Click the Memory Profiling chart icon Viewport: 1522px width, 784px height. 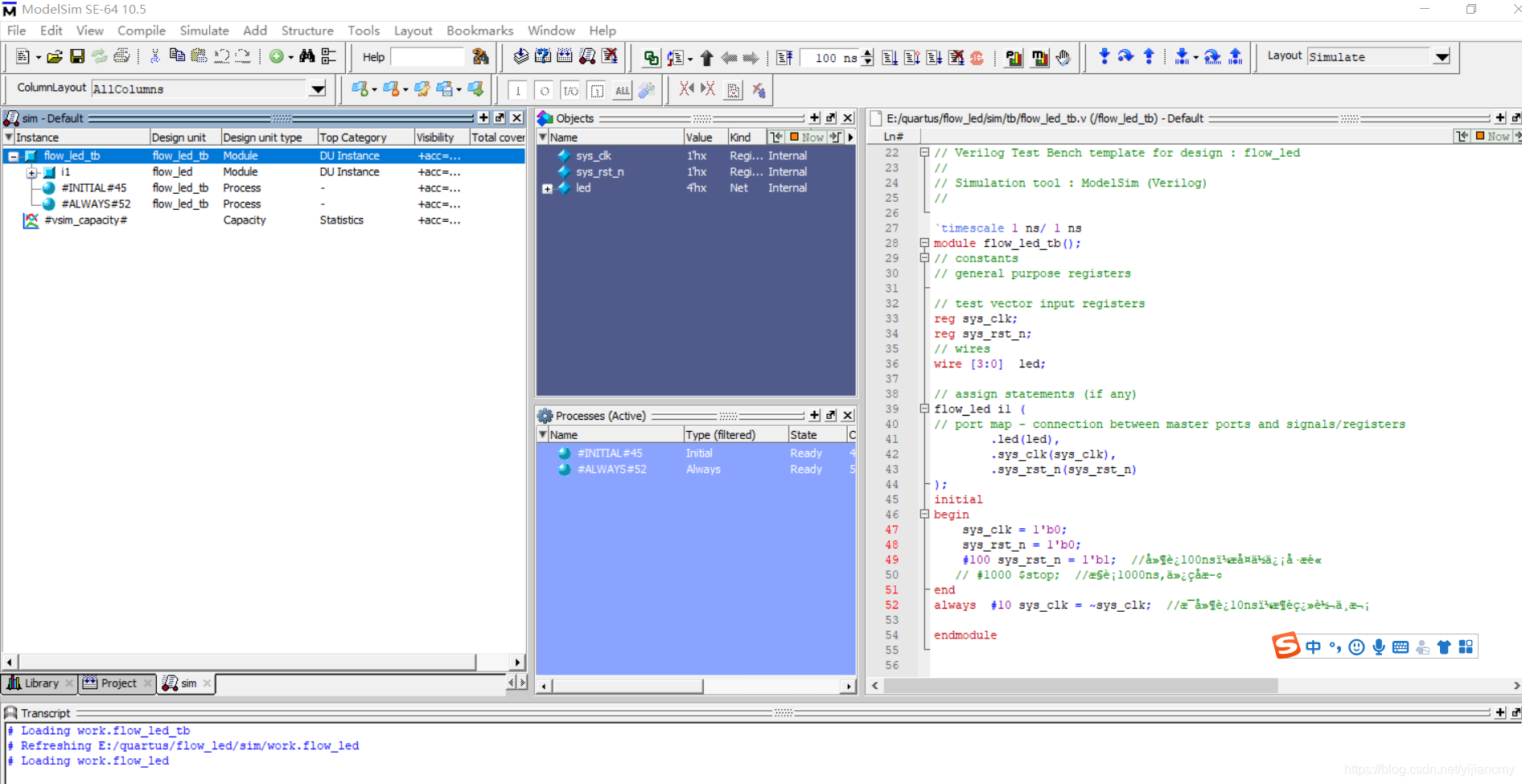click(1040, 57)
